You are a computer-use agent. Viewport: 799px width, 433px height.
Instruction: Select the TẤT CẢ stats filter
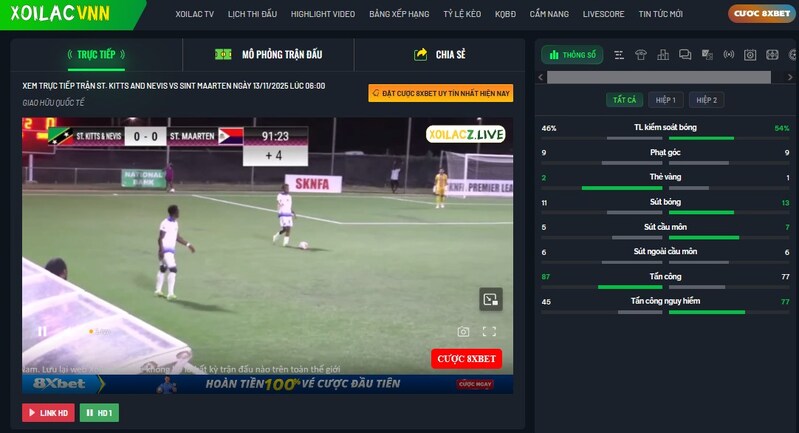624,100
